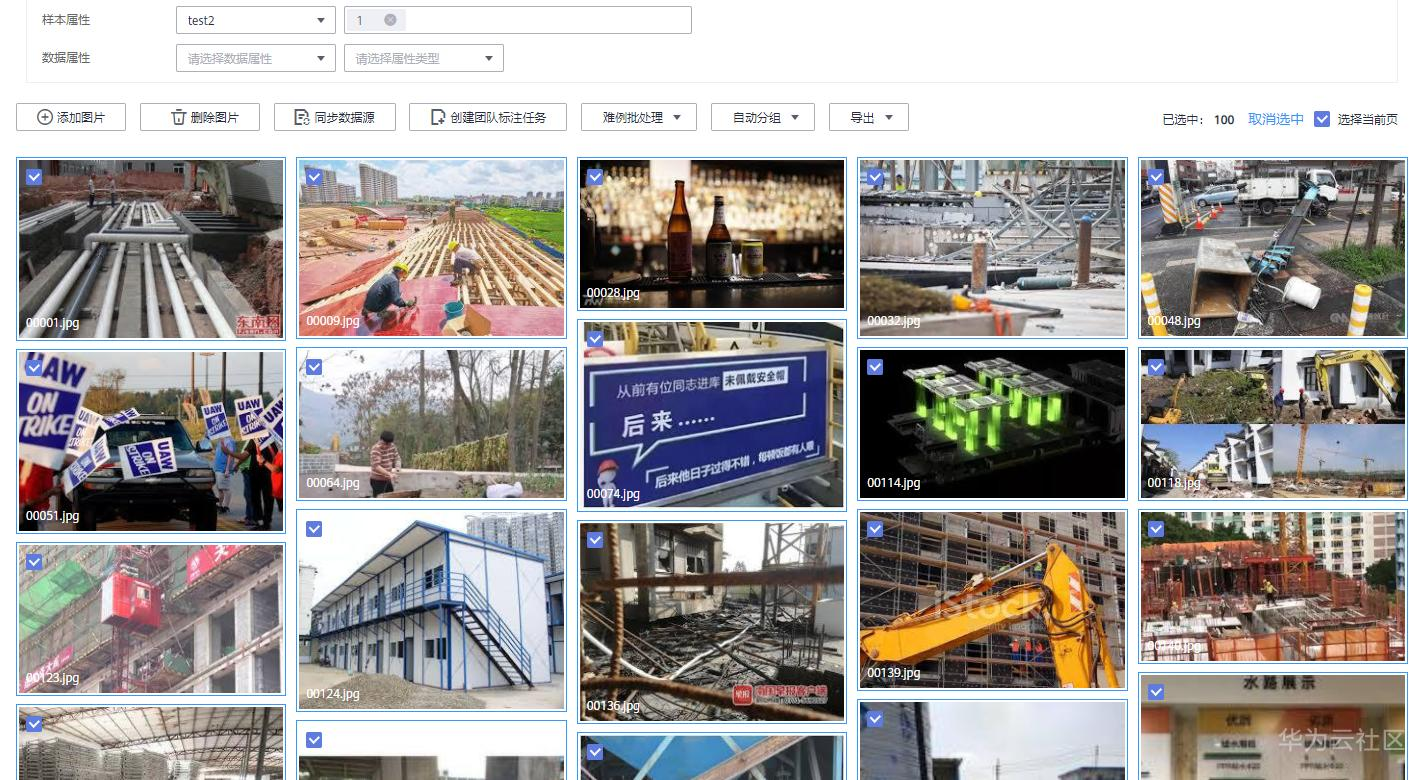Screen dimensions: 1425x780
Task: Deselect the checkbox on image 00074.jpg
Action: coord(595,338)
